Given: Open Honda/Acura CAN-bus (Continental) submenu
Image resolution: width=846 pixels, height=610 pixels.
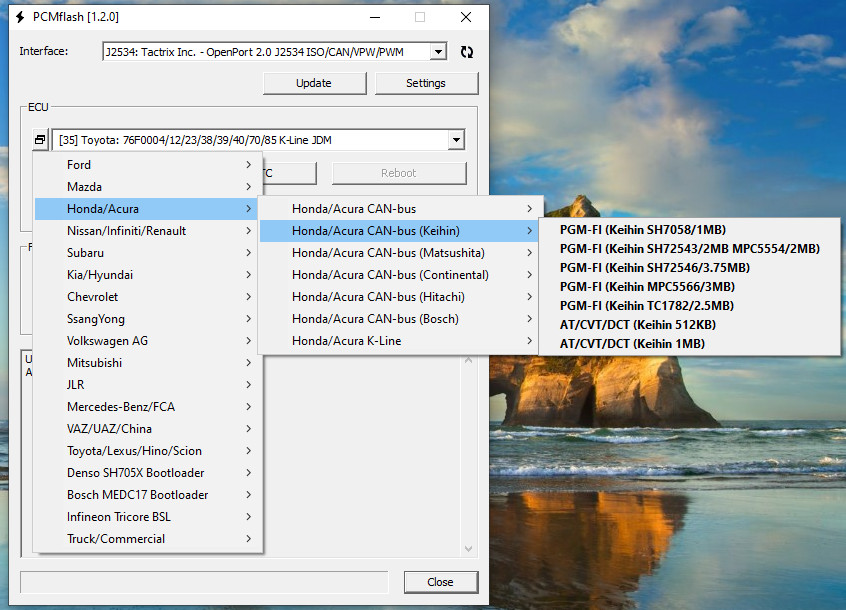Looking at the screenshot, I should (x=400, y=275).
